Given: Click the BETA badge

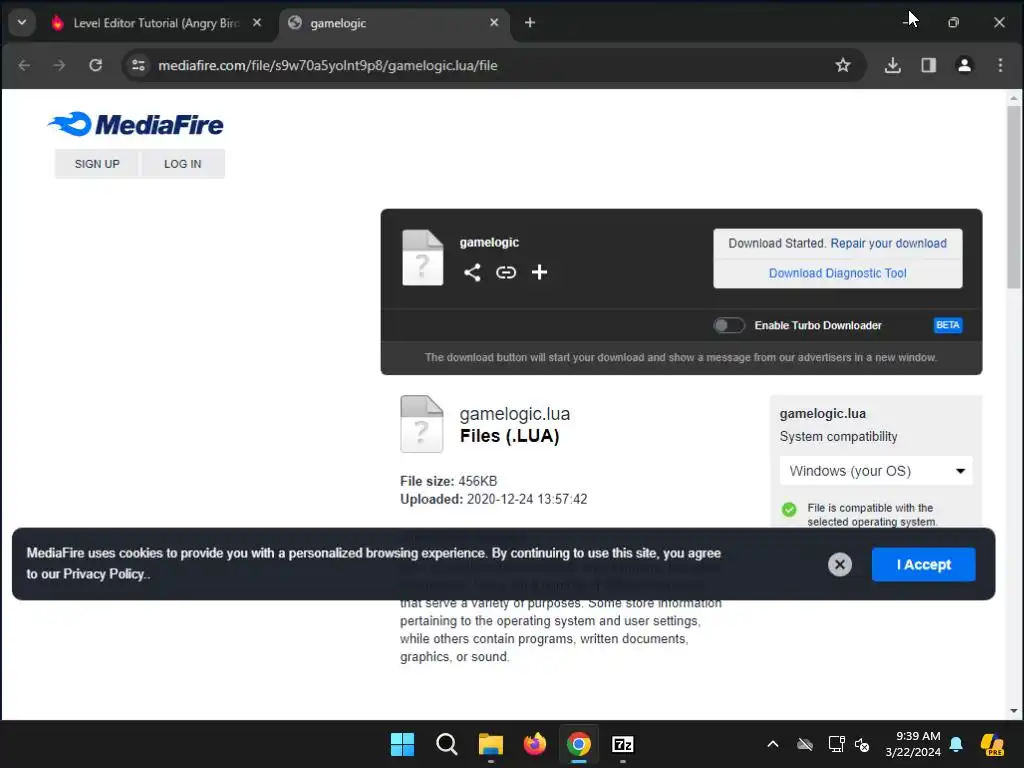Looking at the screenshot, I should [948, 325].
